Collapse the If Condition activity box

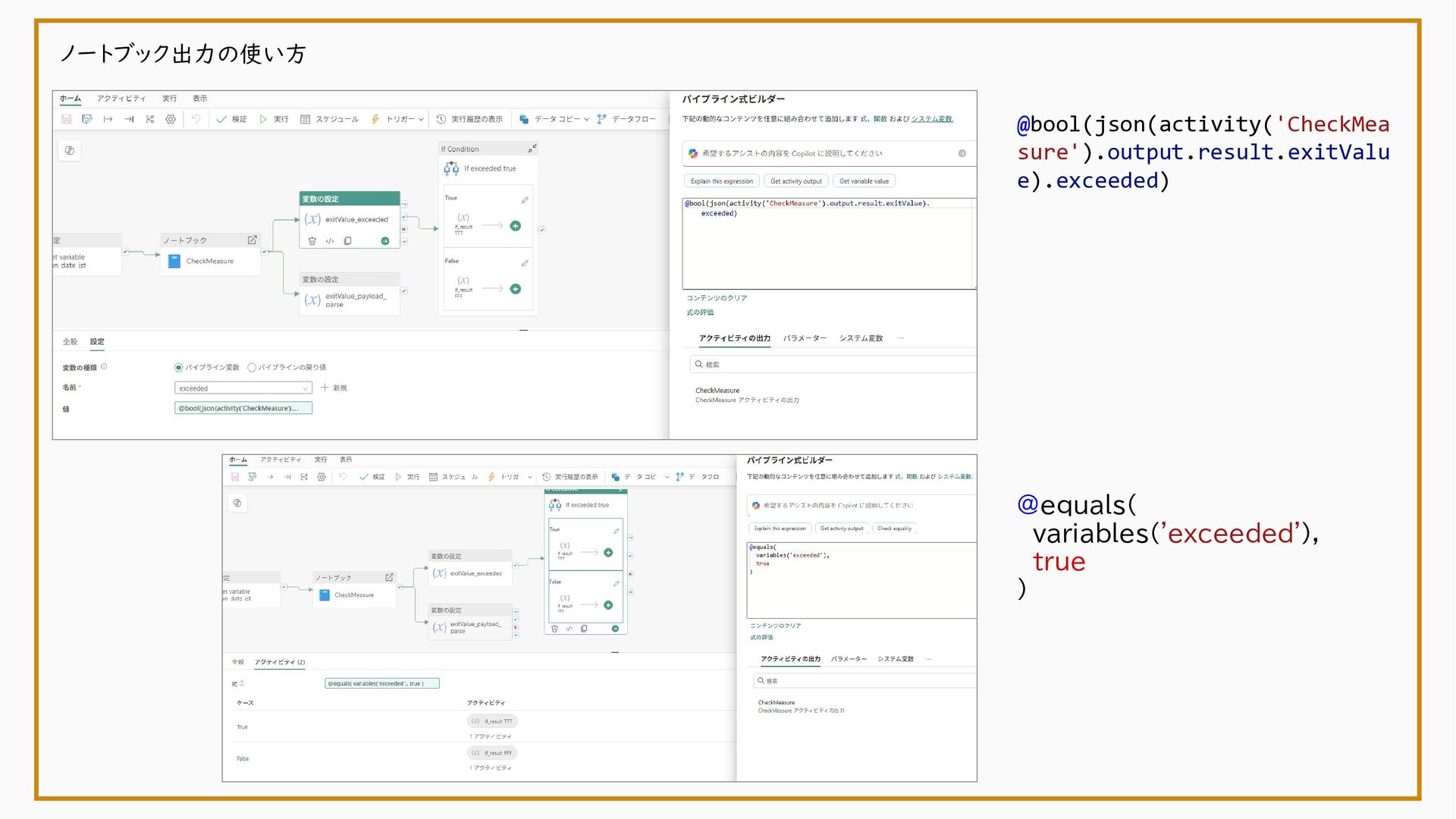point(532,149)
